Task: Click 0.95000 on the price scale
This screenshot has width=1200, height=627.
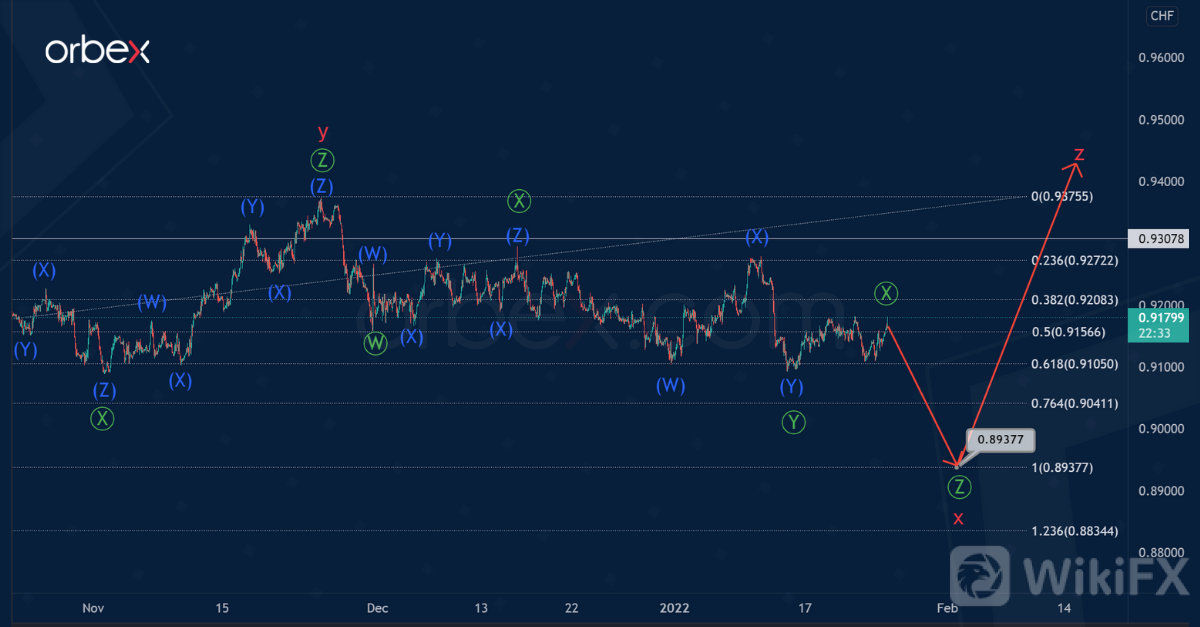Action: [1162, 120]
